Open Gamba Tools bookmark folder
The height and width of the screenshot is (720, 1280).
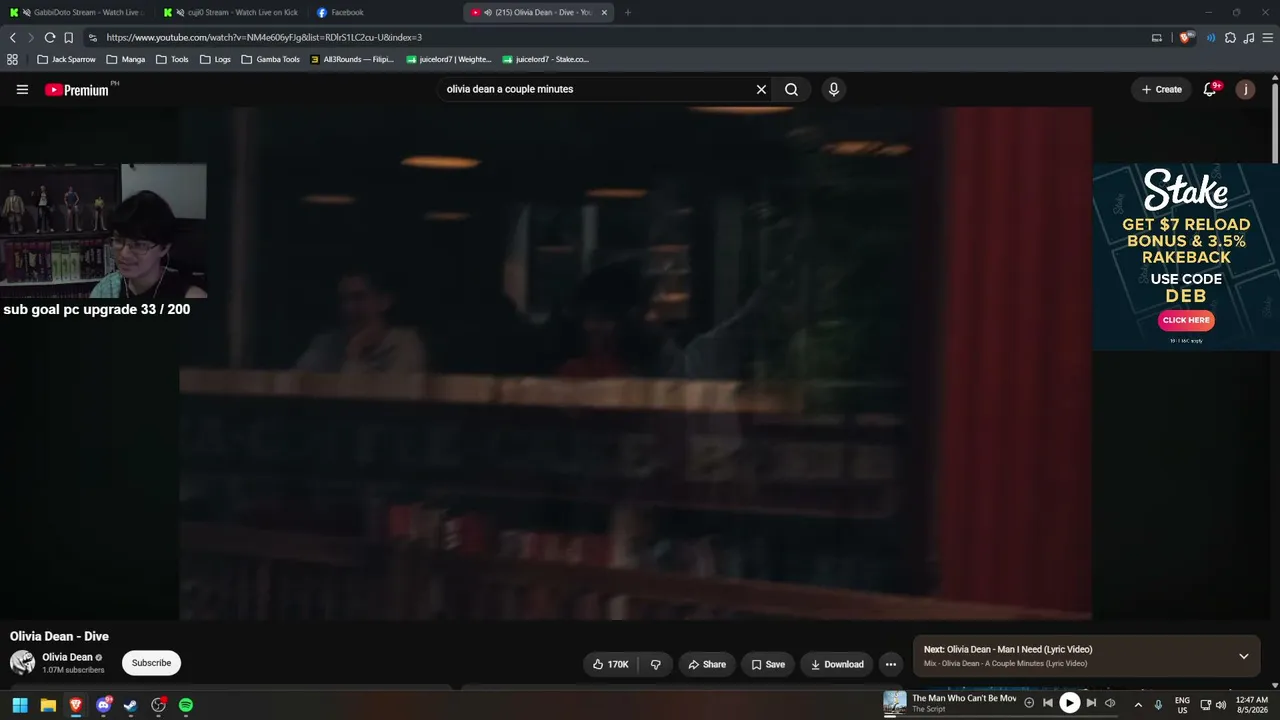[270, 59]
